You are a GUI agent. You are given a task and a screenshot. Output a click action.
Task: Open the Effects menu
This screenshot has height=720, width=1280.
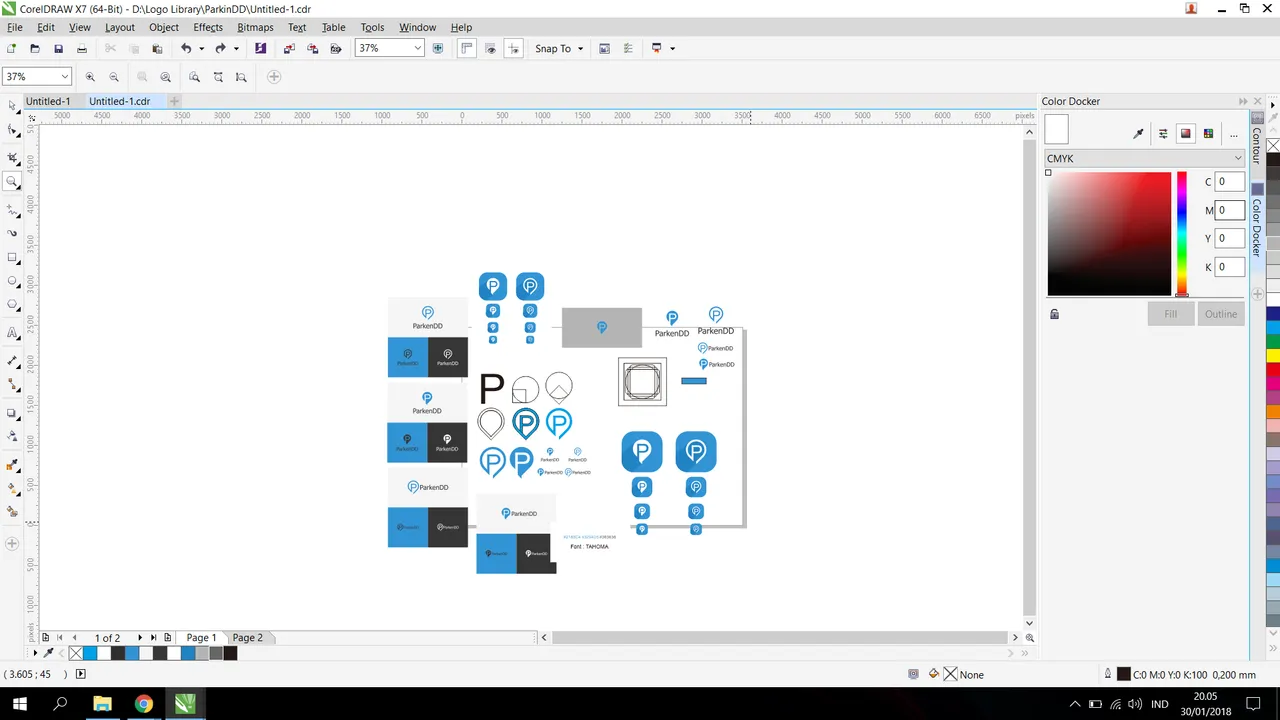(208, 27)
